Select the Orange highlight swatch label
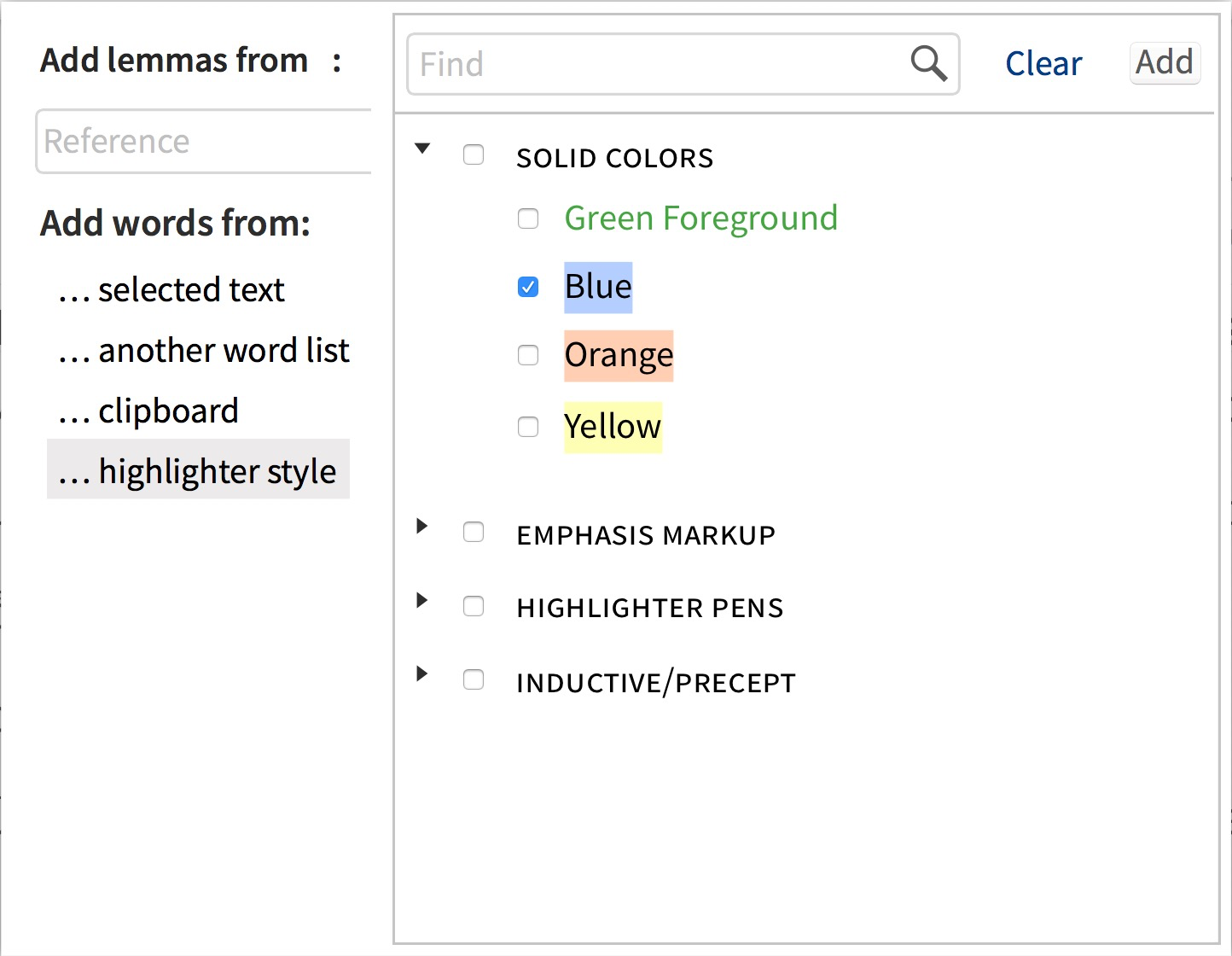1232x956 pixels. click(619, 356)
